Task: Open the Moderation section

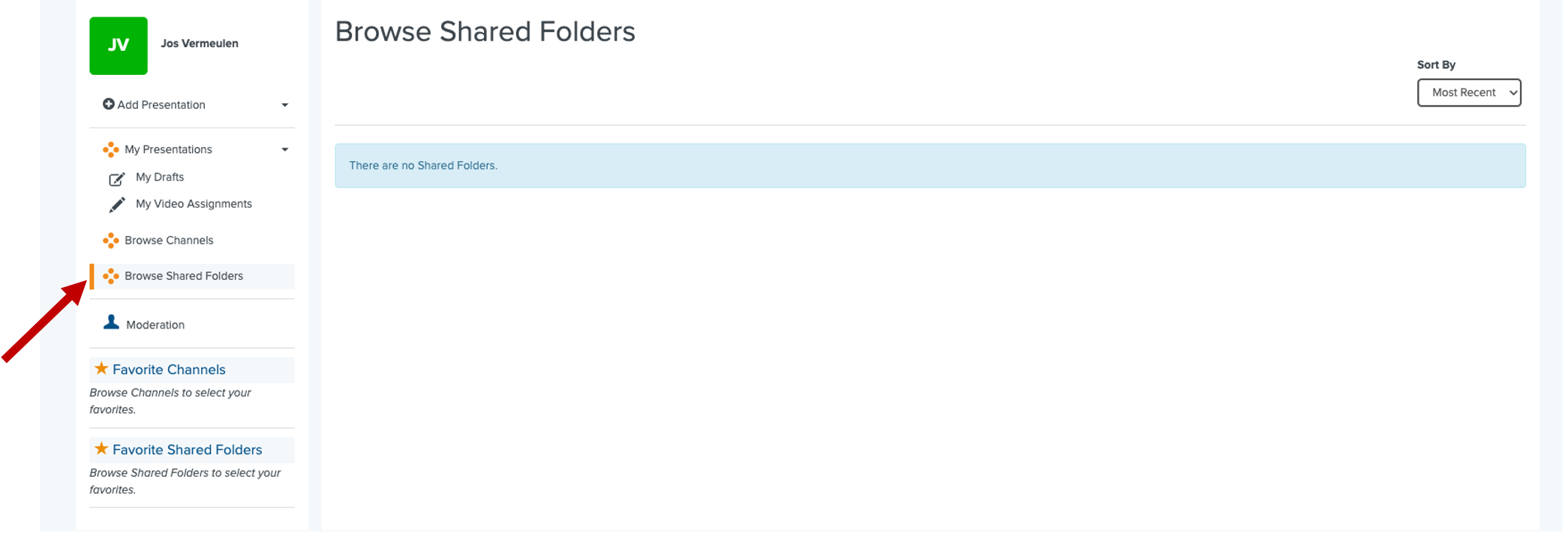Action: (x=155, y=325)
